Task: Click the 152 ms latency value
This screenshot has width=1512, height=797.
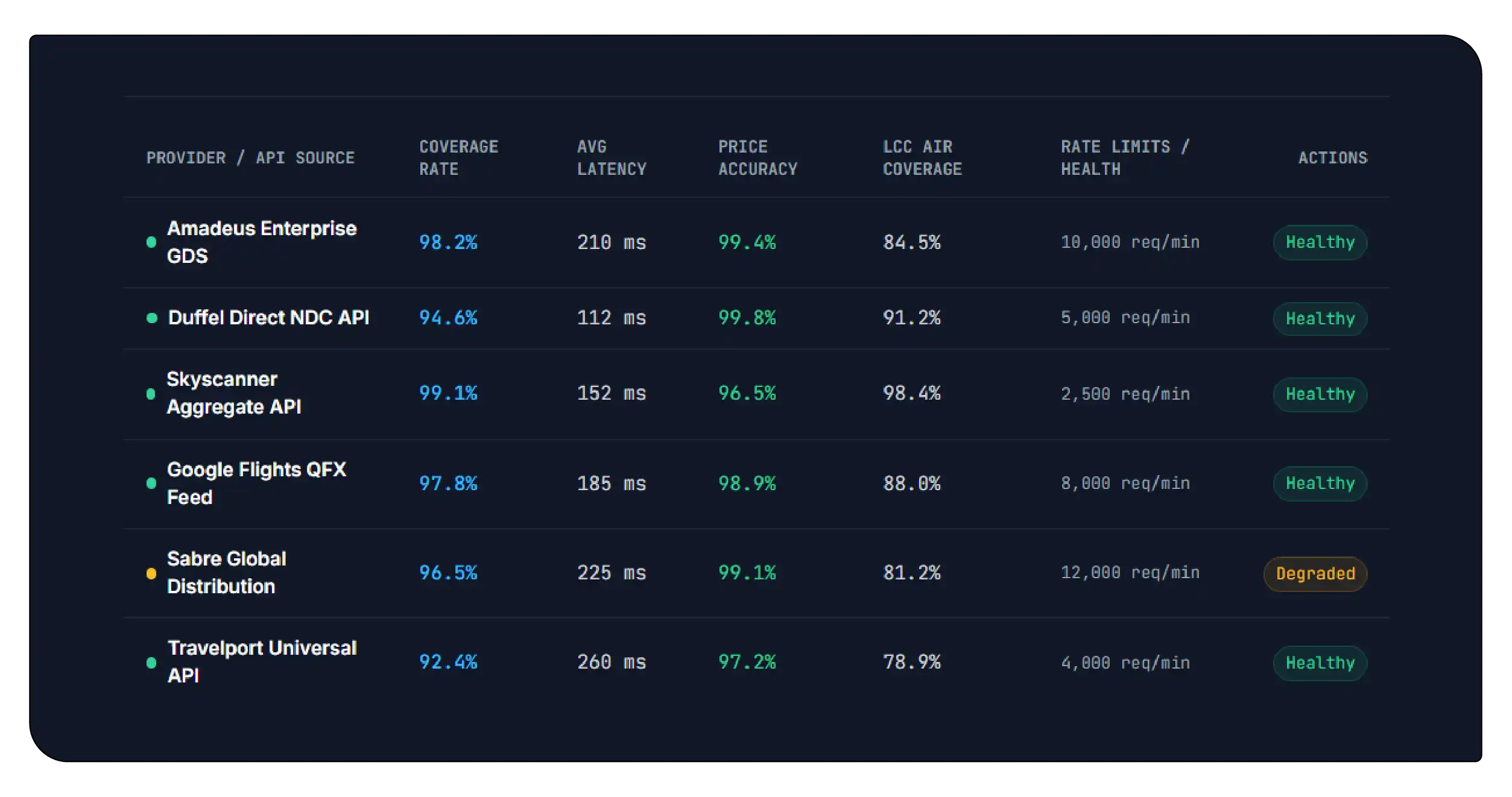Action: [612, 393]
